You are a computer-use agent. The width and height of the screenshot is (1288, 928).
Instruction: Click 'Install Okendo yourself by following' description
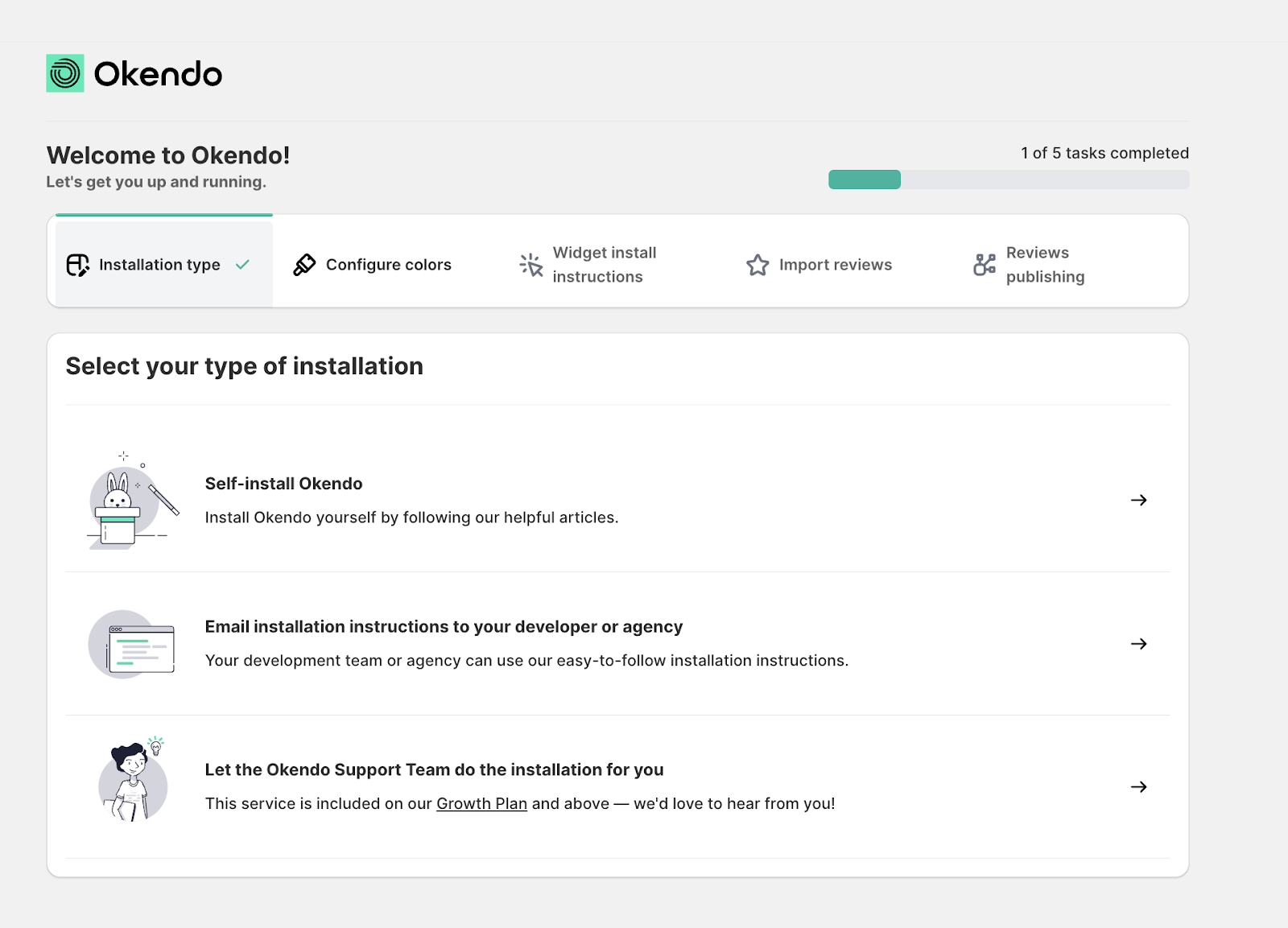[411, 518]
